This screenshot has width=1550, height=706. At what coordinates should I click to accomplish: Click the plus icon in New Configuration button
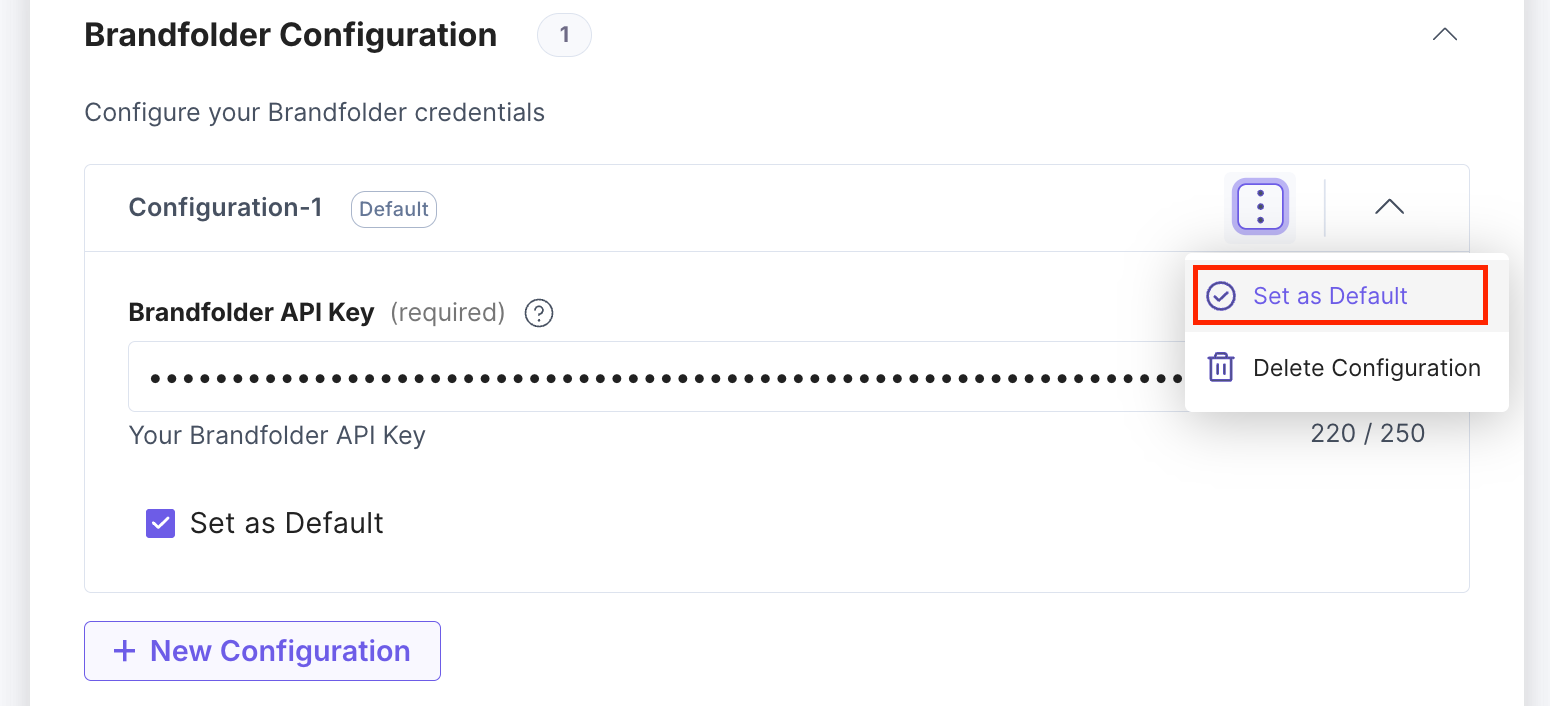coord(123,651)
